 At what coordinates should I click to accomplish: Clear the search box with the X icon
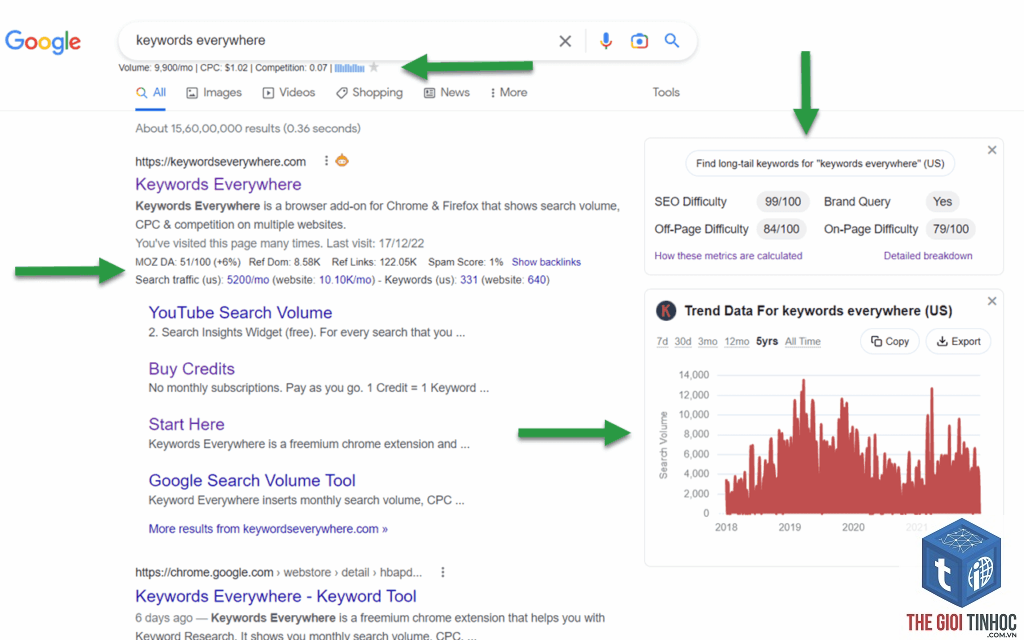pos(565,41)
